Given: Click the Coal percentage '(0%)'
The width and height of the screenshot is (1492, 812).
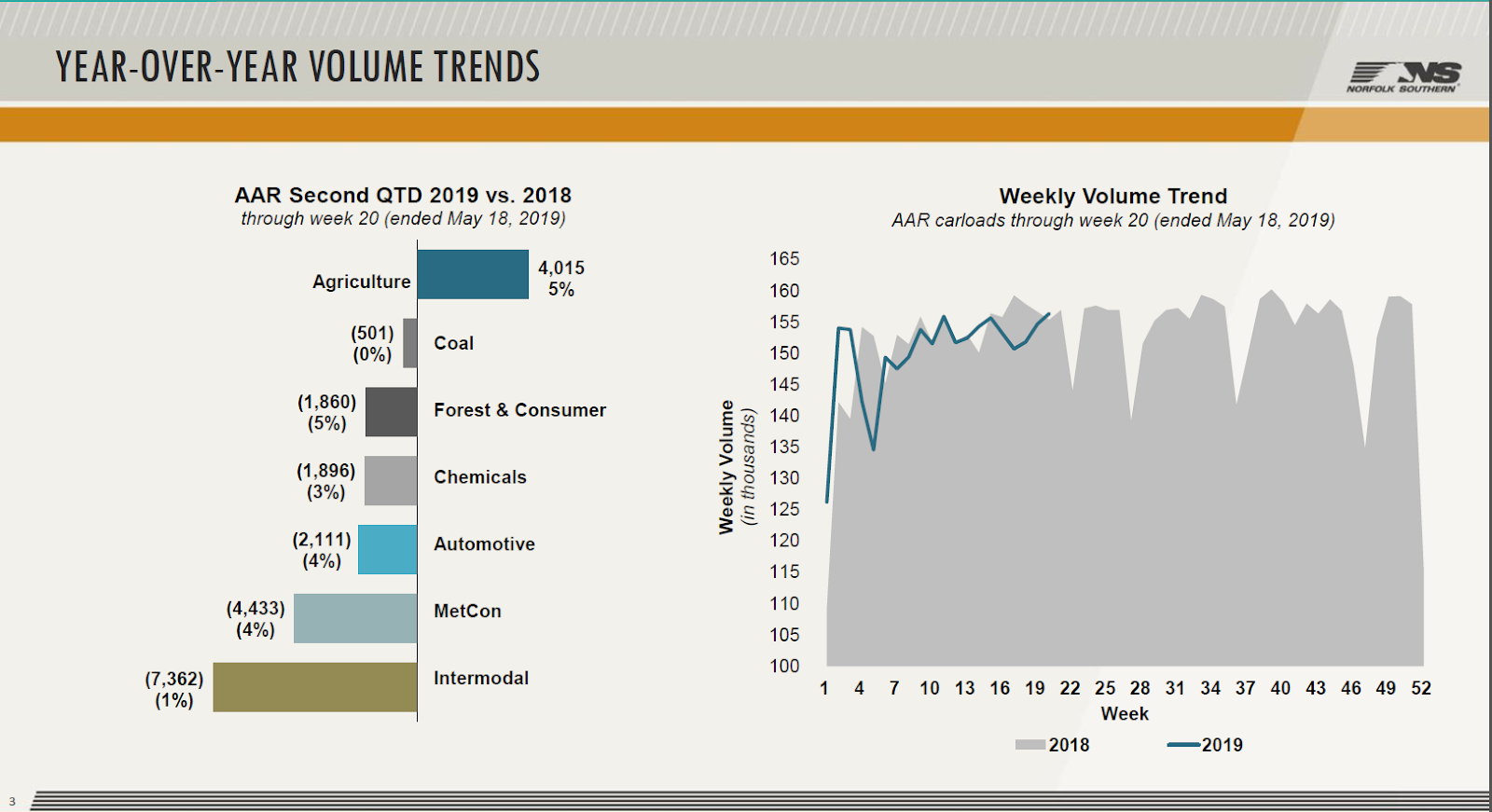Looking at the screenshot, I should click(372, 354).
